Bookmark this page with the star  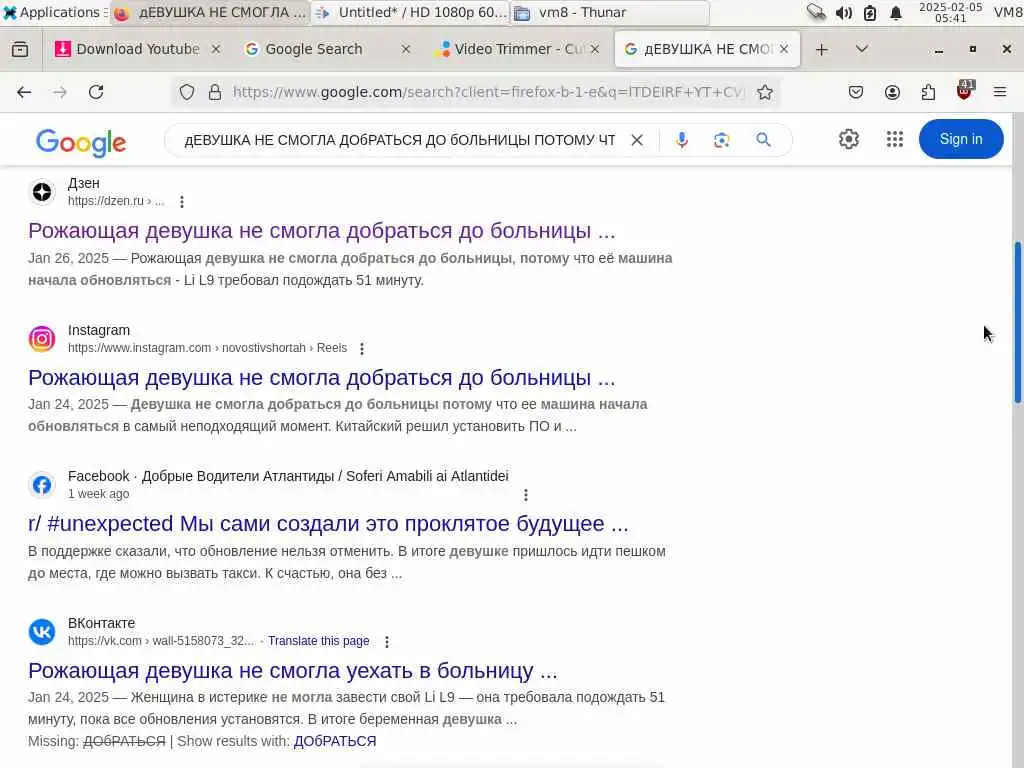pos(765,92)
